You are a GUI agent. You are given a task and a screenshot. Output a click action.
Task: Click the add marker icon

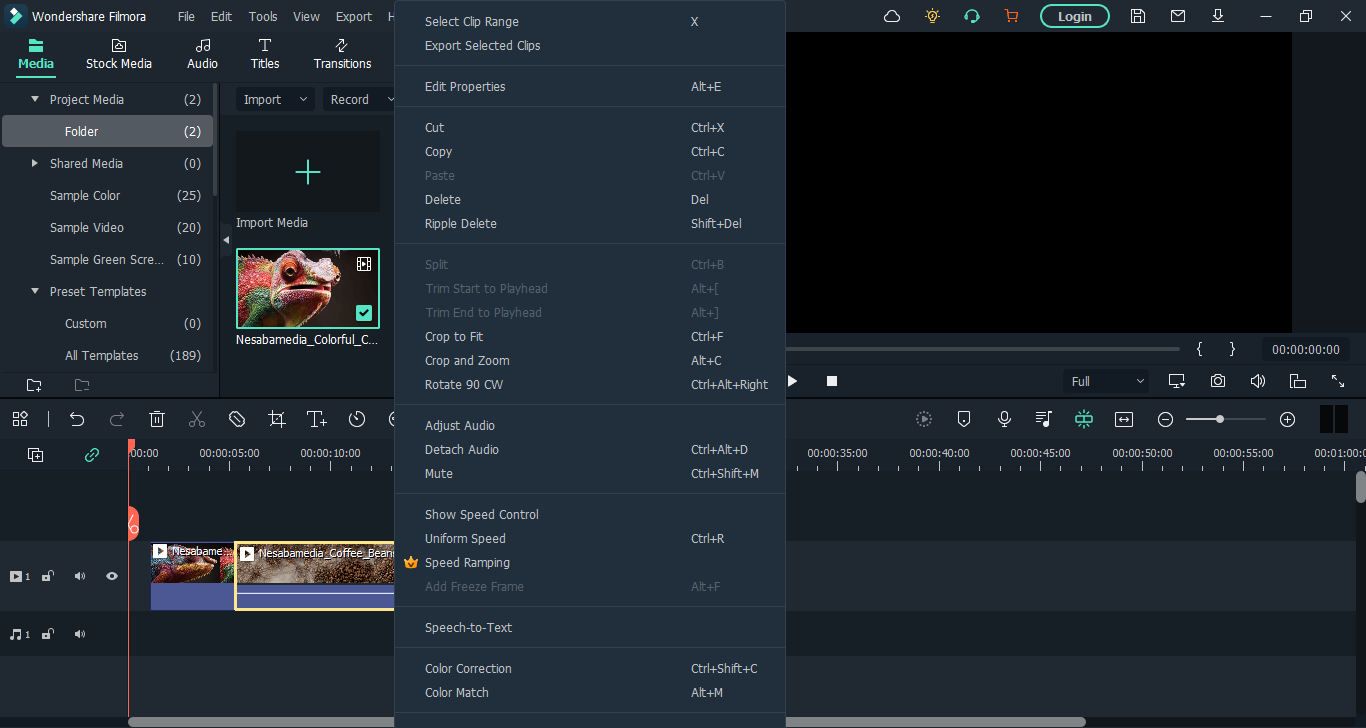[964, 420]
